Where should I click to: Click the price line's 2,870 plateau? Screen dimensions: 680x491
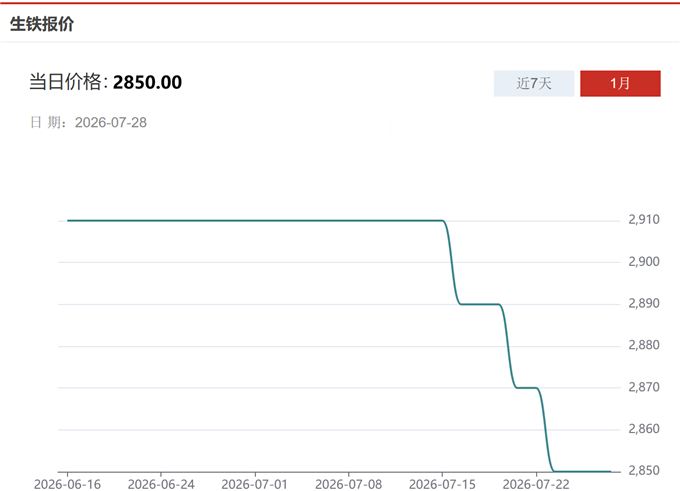(x=527, y=388)
